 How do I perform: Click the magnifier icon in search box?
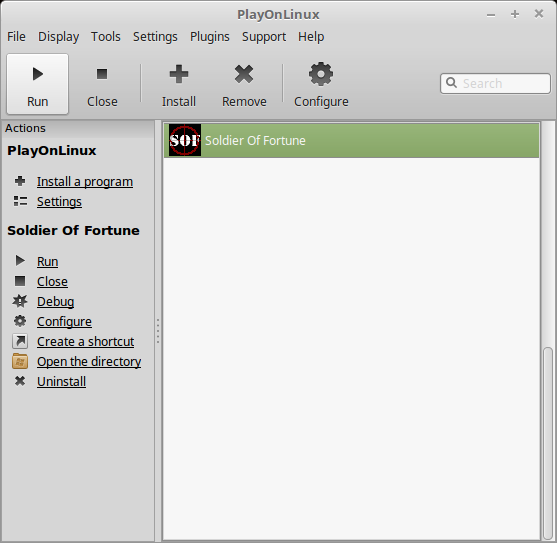click(x=451, y=82)
